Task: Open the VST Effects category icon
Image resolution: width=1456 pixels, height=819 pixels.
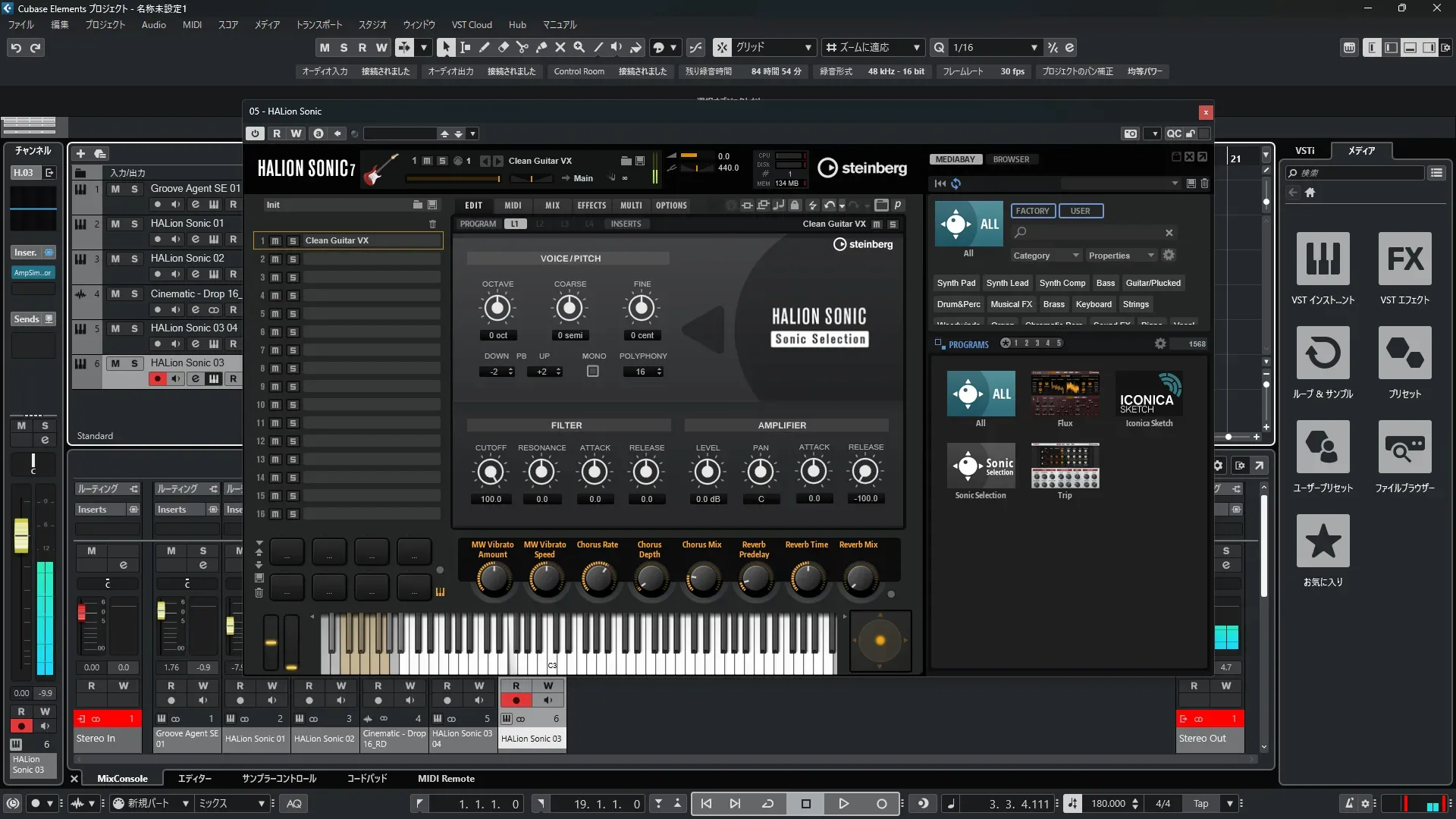Action: click(1404, 259)
